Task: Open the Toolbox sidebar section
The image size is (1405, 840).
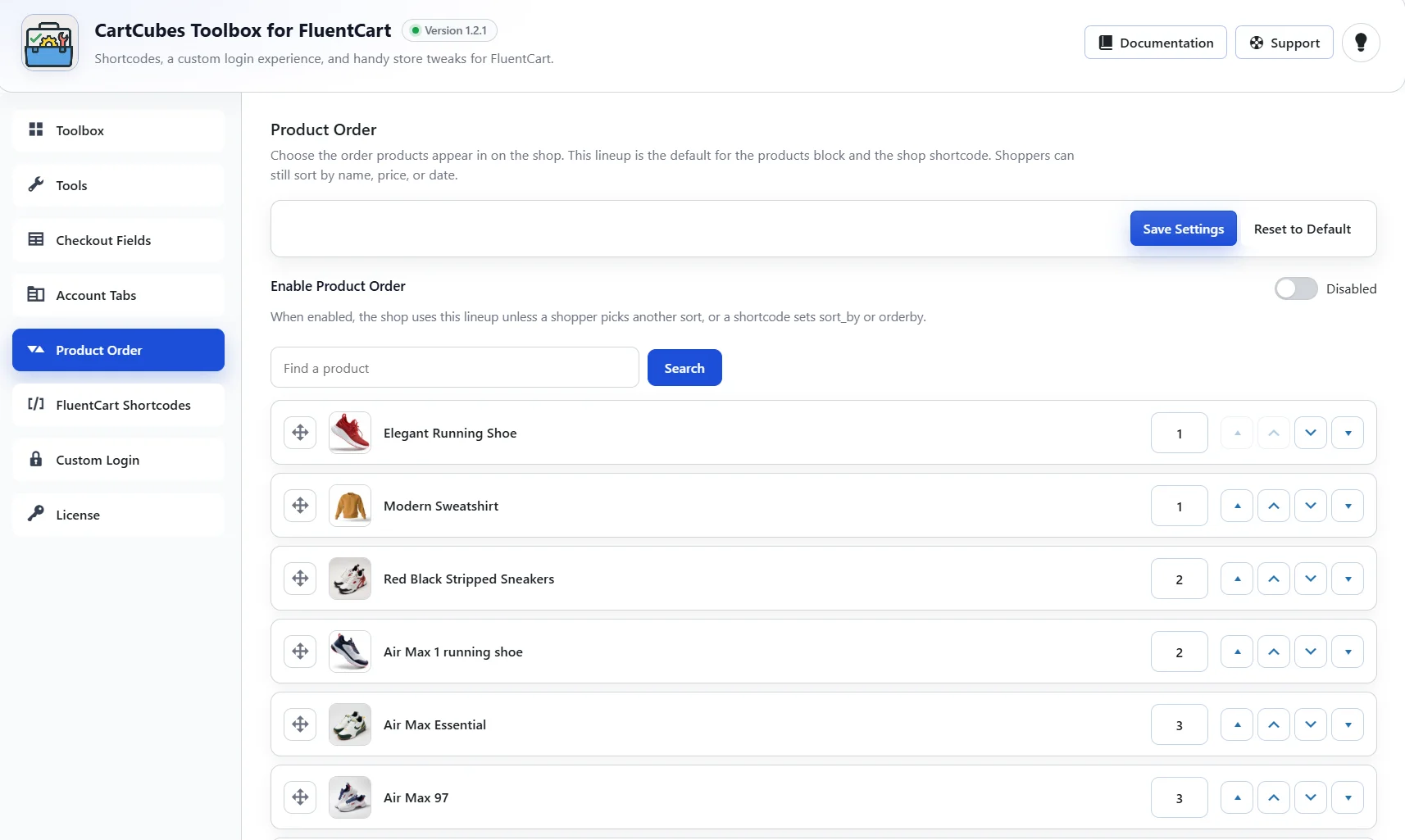Action: [118, 130]
